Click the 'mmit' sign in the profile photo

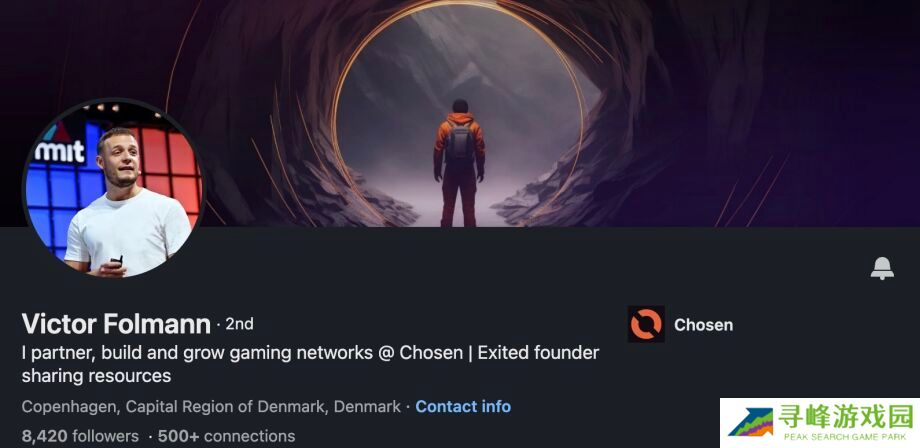click(x=60, y=151)
